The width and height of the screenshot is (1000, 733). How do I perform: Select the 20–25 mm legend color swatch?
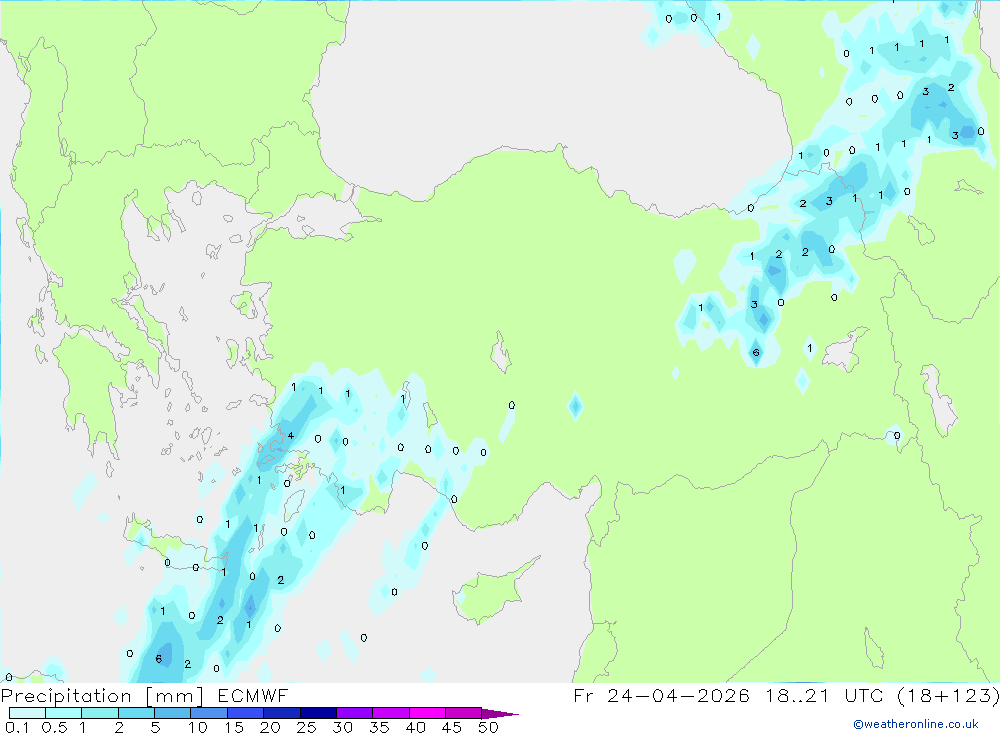(282, 713)
